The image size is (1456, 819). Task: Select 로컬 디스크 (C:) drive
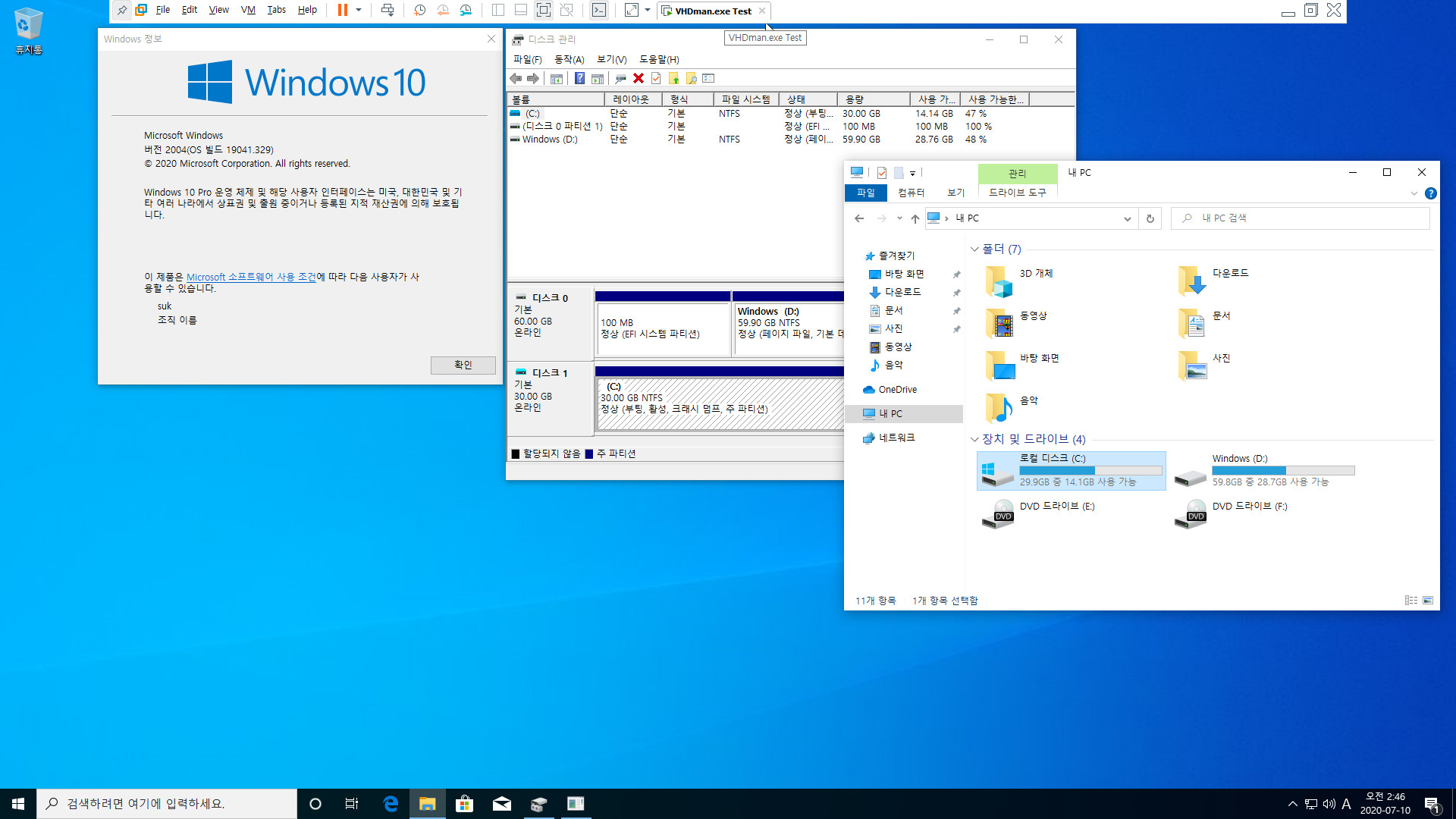[1071, 471]
